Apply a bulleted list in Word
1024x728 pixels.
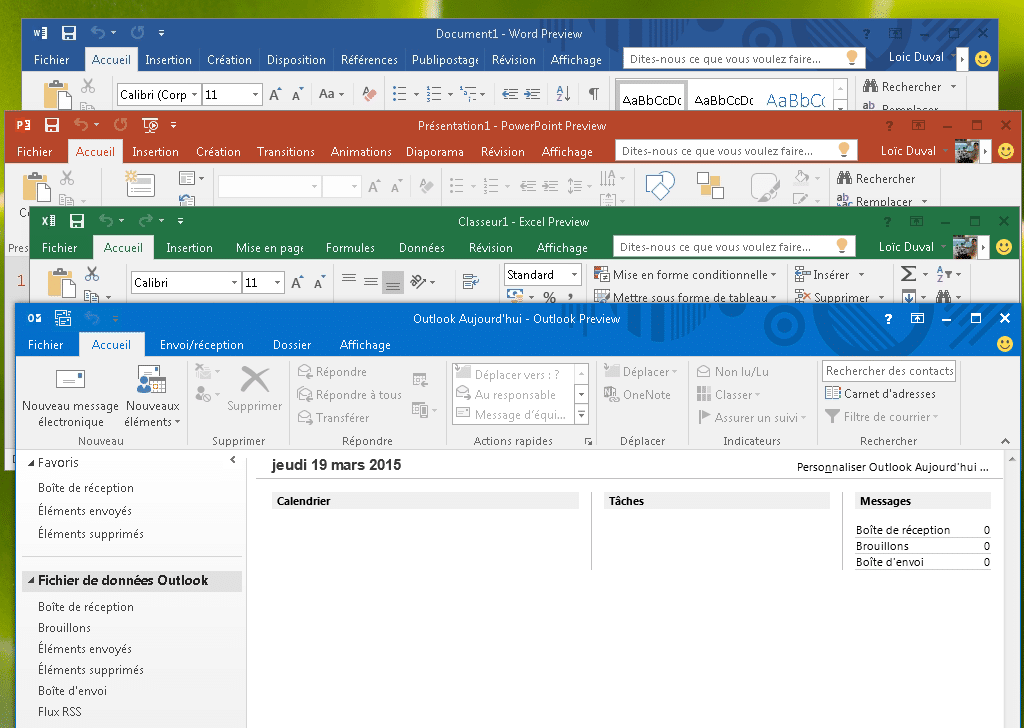pyautogui.click(x=400, y=94)
